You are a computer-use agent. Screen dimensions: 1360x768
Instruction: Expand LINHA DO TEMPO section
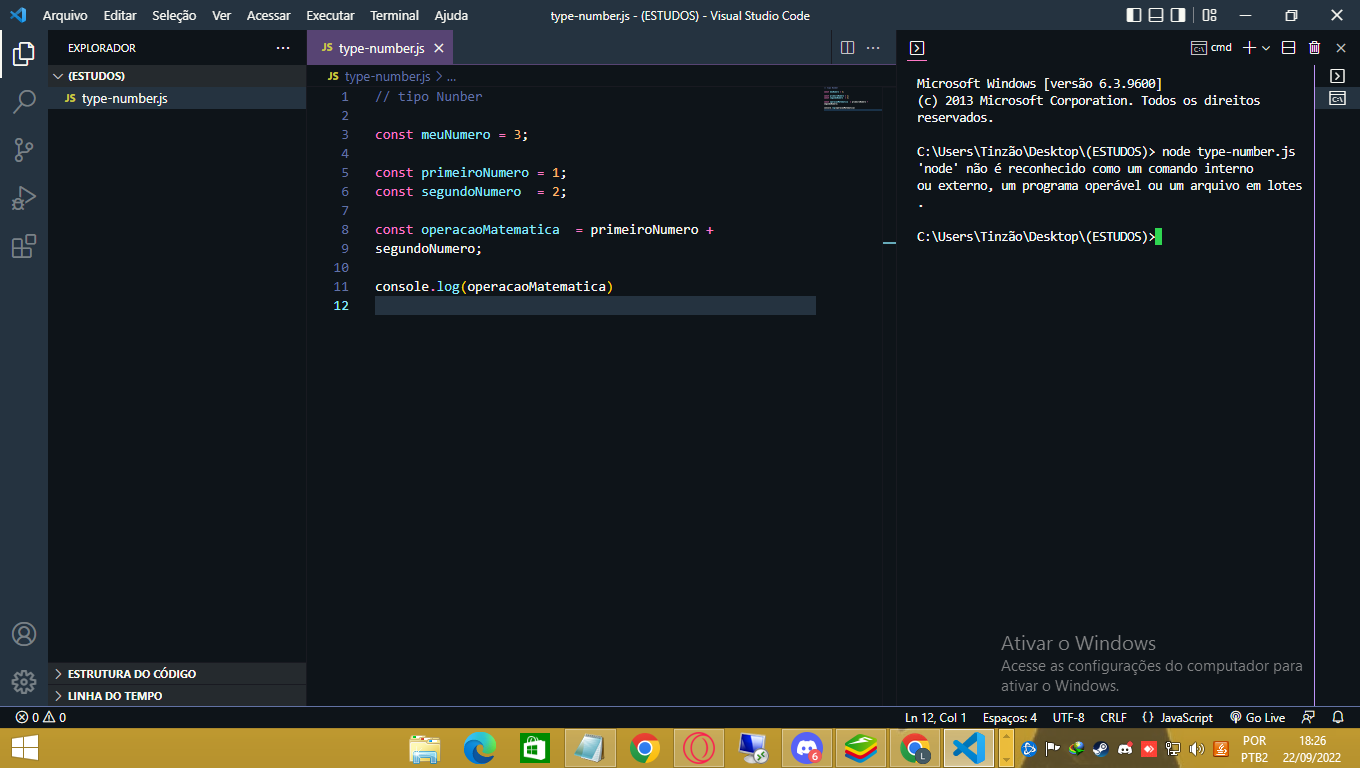(177, 696)
